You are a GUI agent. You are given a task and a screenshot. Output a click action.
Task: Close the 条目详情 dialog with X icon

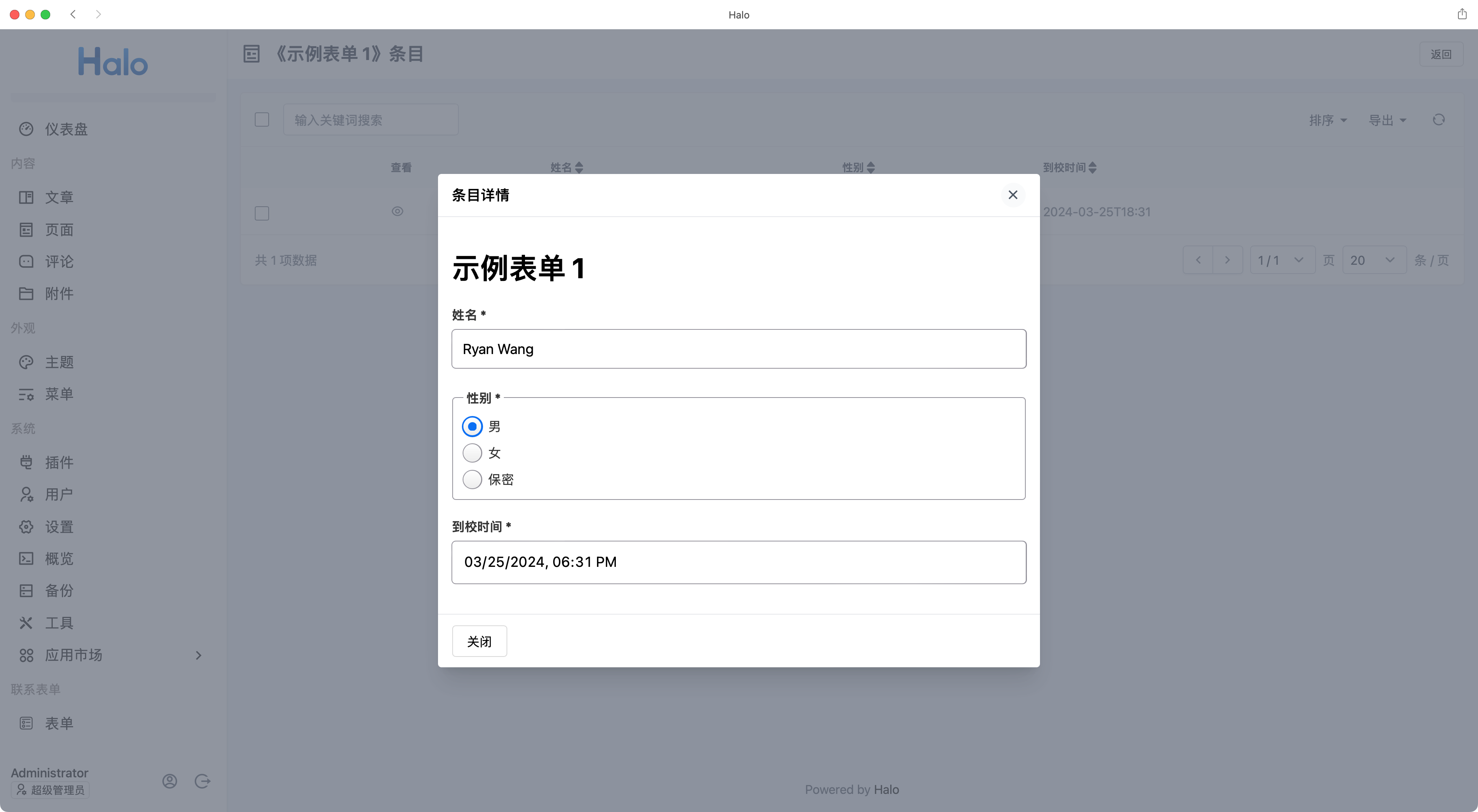tap(1013, 195)
